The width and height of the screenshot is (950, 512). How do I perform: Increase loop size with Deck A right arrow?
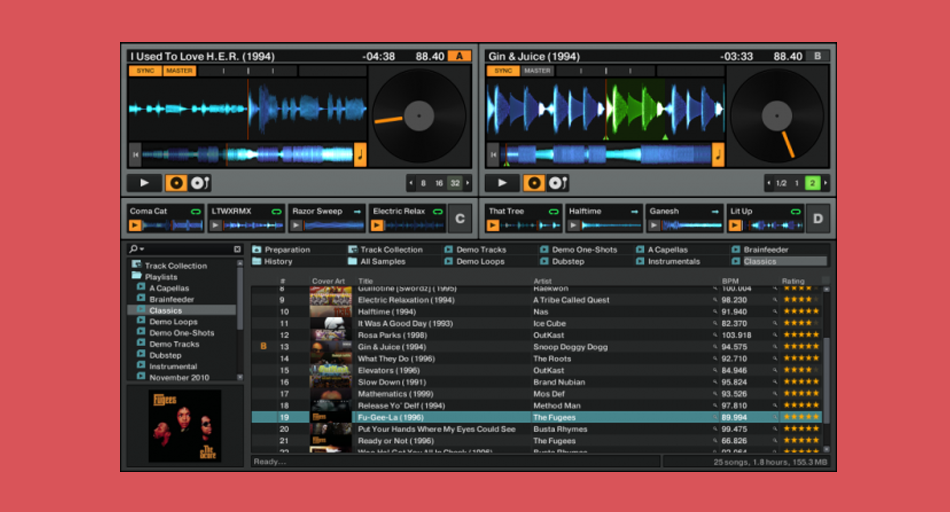(x=467, y=183)
